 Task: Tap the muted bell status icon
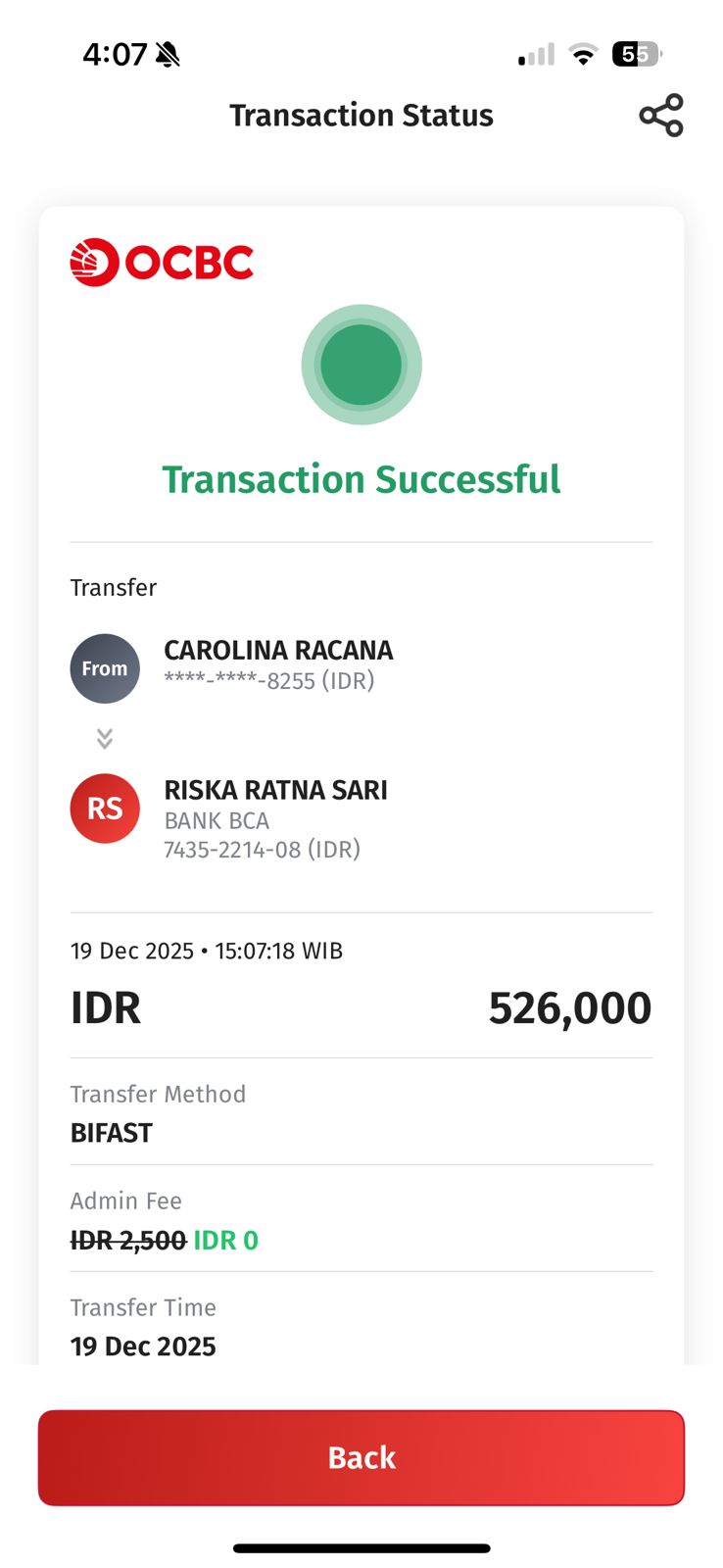point(168,55)
